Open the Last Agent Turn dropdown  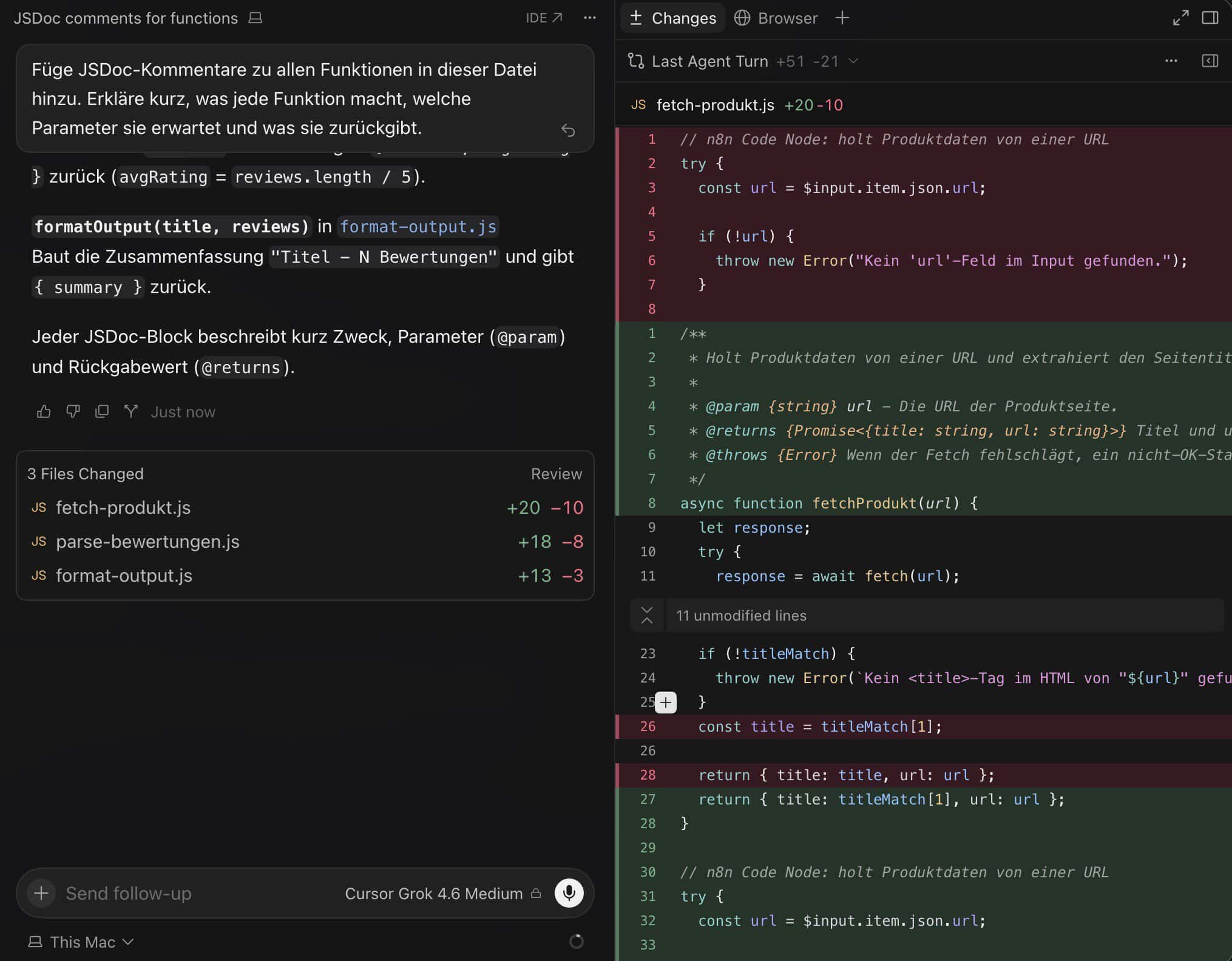click(x=754, y=61)
